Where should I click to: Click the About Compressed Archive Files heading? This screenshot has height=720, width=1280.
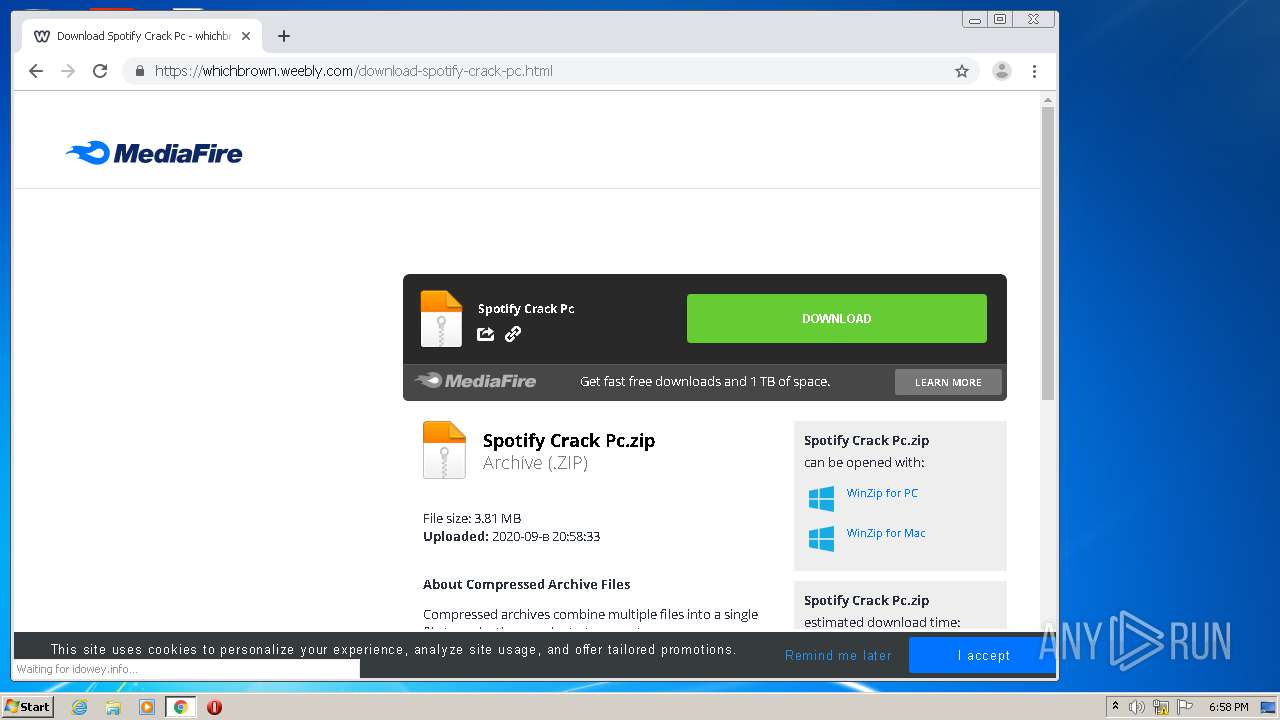[x=527, y=584]
